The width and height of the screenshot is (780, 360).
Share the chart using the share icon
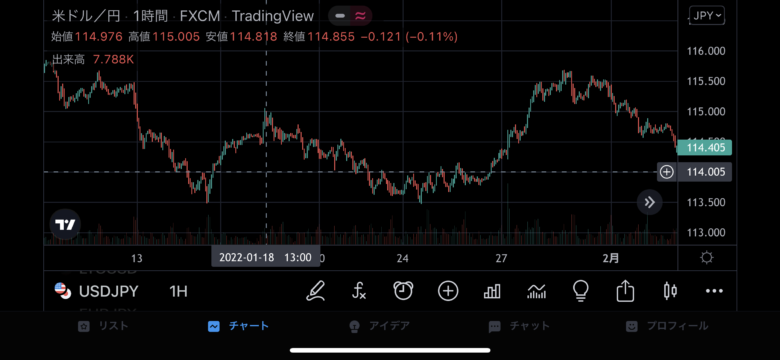(625, 291)
